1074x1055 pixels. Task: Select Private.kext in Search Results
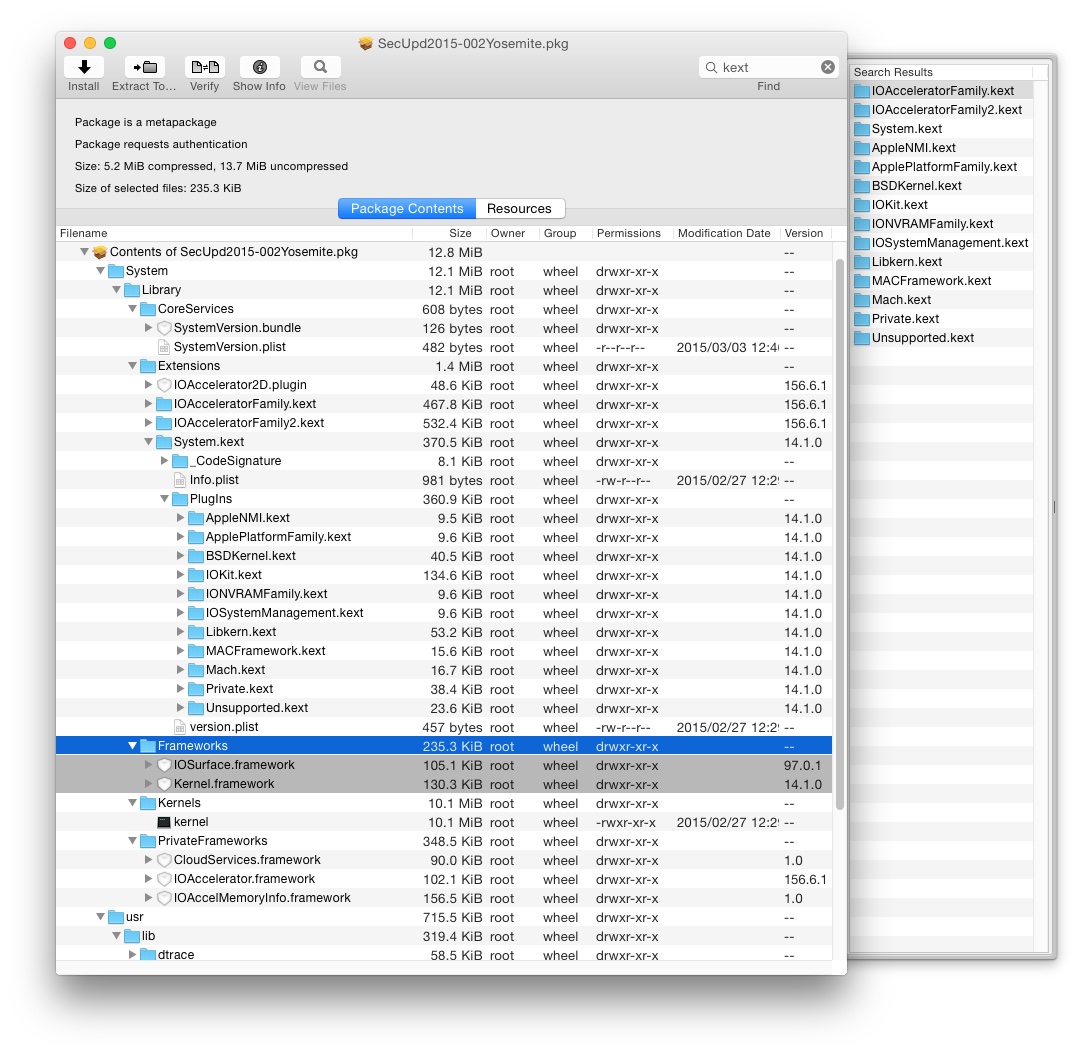click(942, 319)
